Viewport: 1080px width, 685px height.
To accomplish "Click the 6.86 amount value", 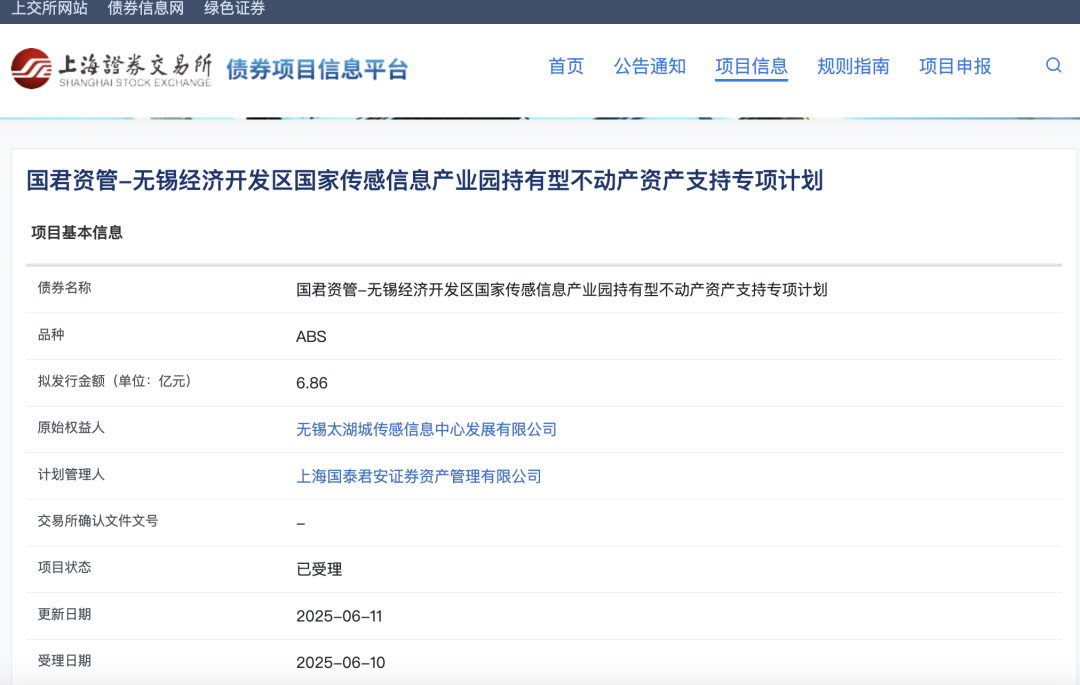I will (312, 383).
